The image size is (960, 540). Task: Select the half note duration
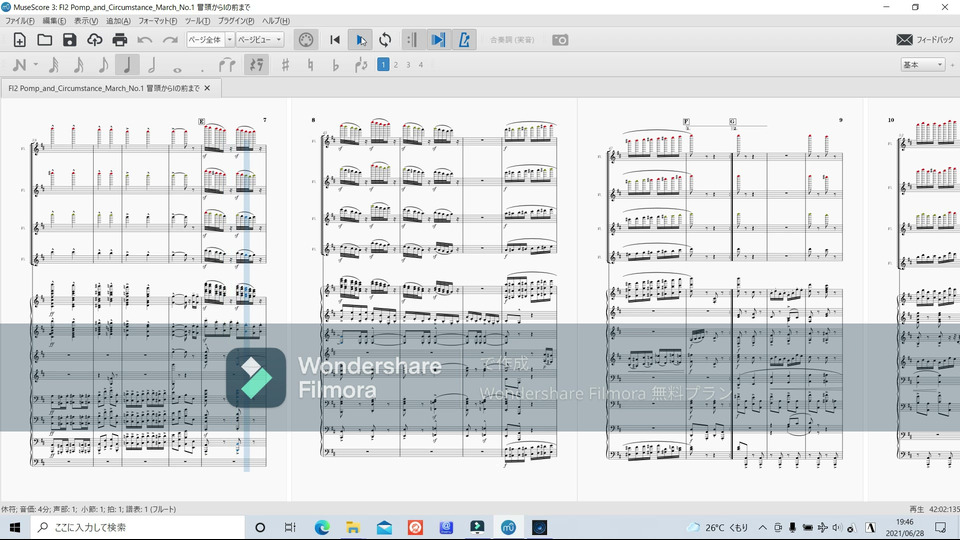point(152,65)
